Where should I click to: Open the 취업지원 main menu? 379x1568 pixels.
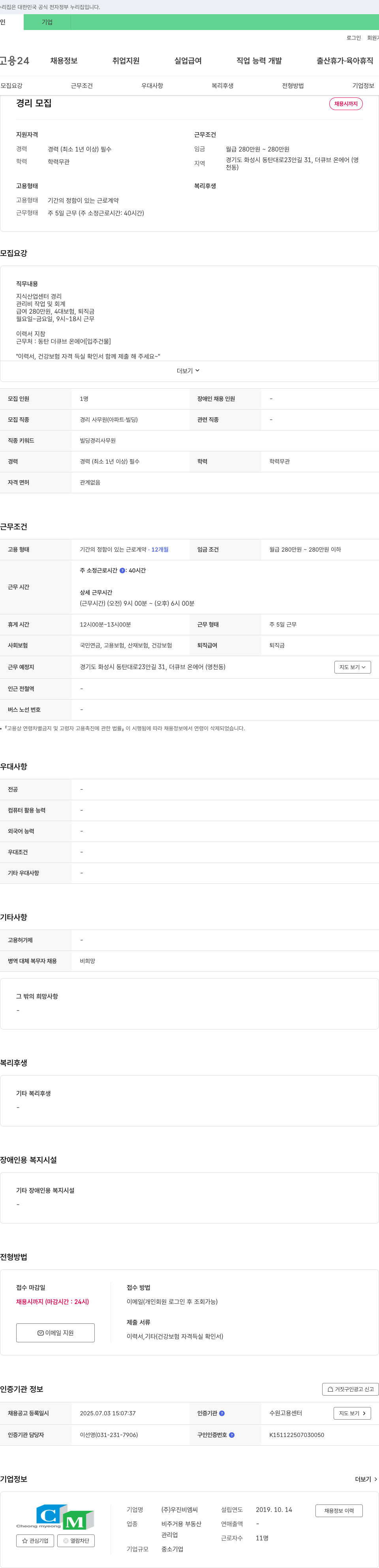coord(126,61)
